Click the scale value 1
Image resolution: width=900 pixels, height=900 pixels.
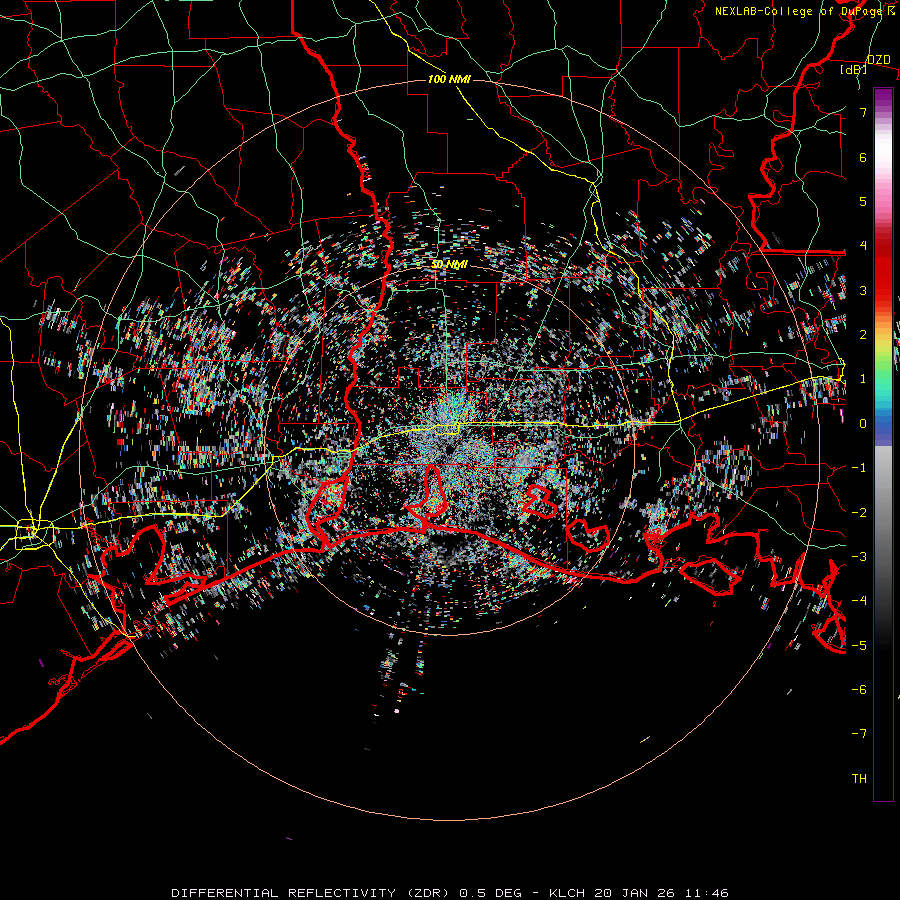point(863,379)
